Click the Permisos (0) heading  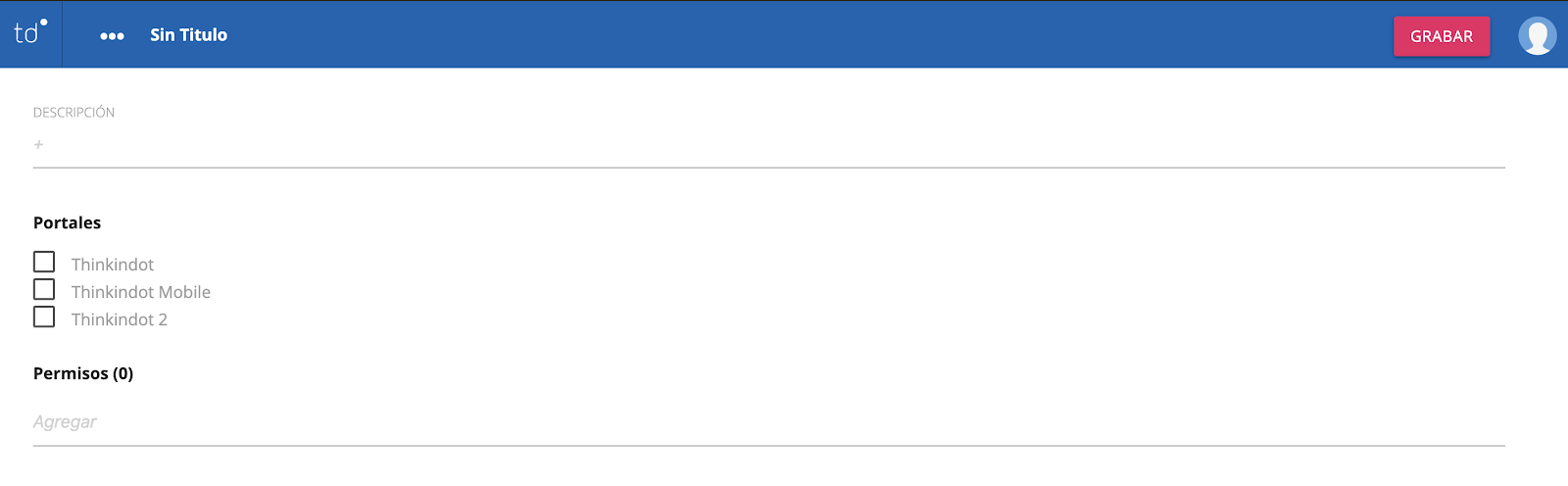click(83, 373)
